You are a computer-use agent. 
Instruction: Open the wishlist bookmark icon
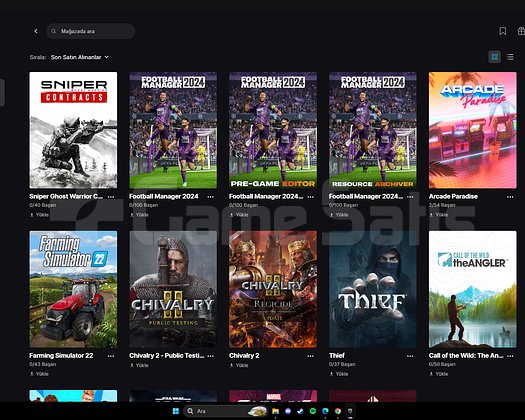click(x=503, y=31)
